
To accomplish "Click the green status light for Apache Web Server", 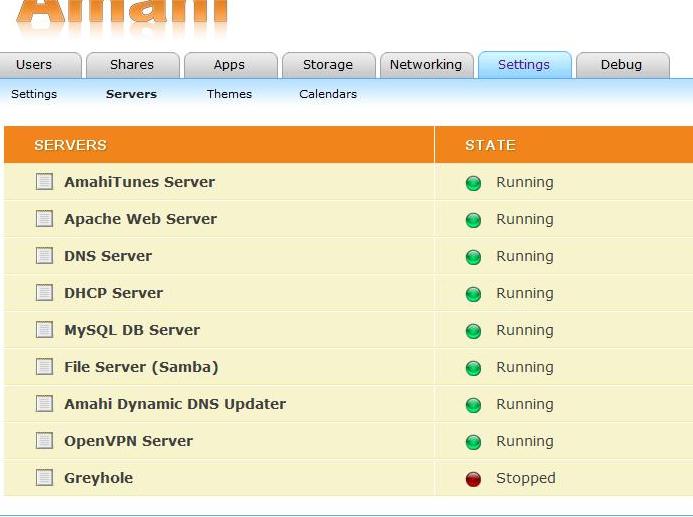I will pos(473,220).
